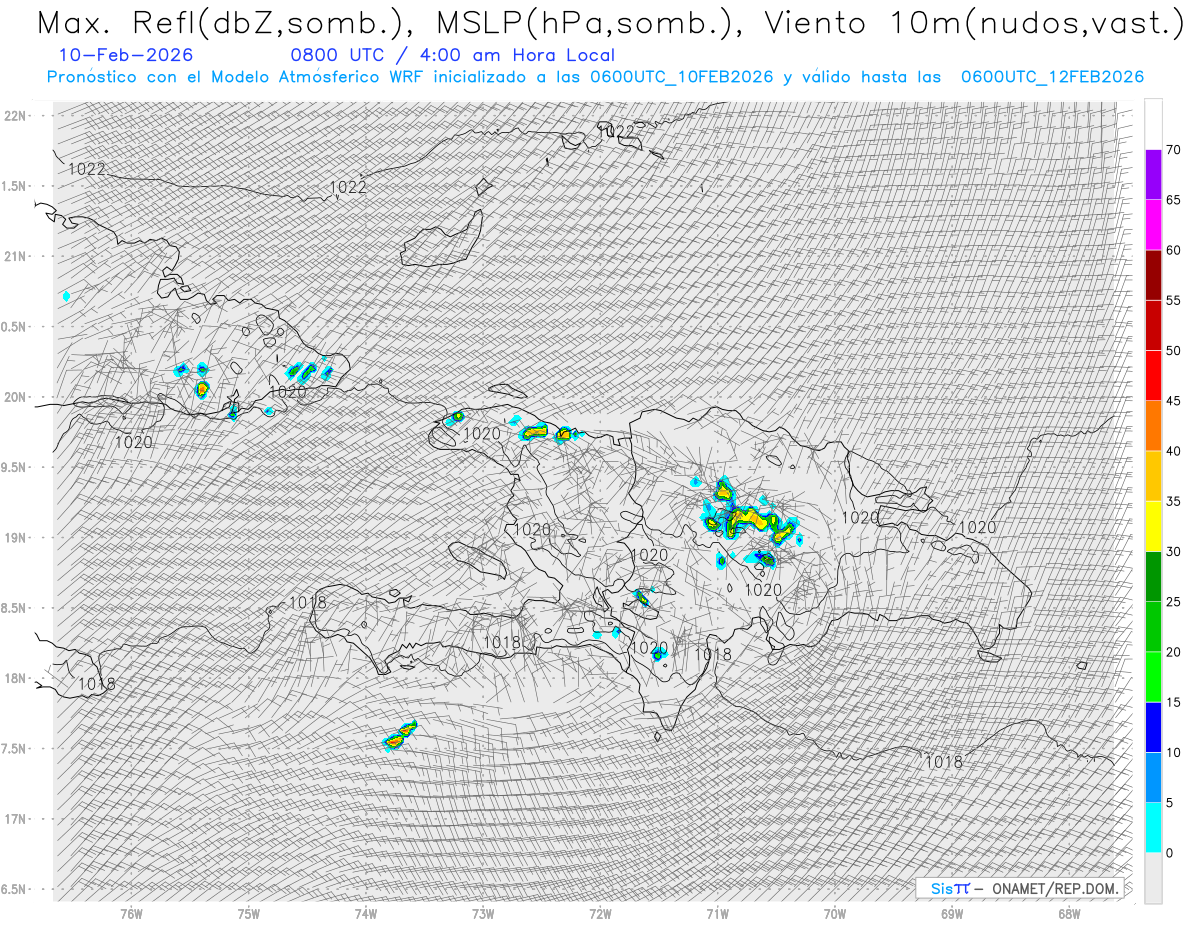Click the "72W" longitude label
The image size is (1200, 927).
pyautogui.click(x=600, y=914)
